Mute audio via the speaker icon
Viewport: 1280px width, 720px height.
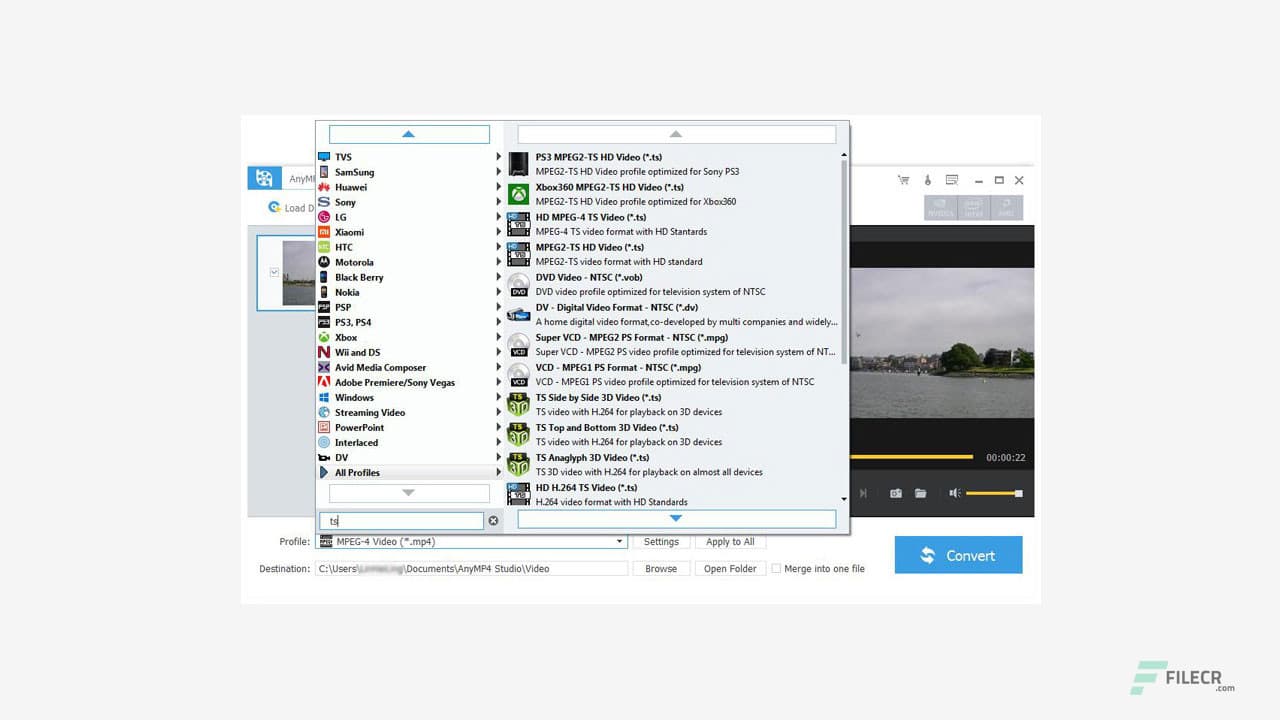pyautogui.click(x=954, y=493)
